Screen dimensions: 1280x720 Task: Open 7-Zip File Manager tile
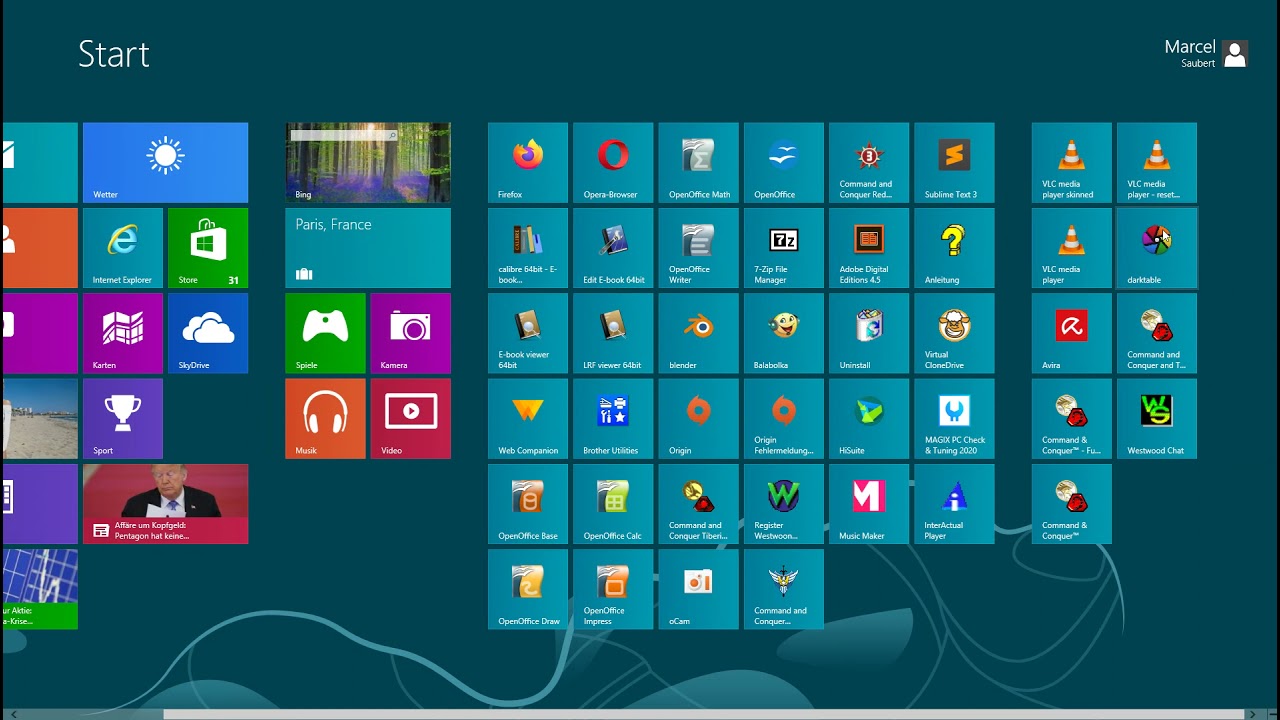coord(784,248)
